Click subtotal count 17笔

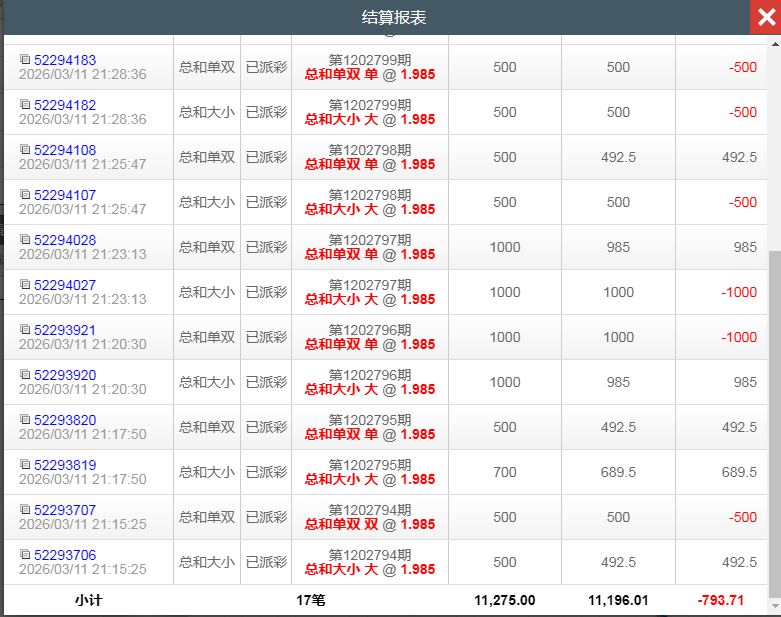[x=310, y=601]
